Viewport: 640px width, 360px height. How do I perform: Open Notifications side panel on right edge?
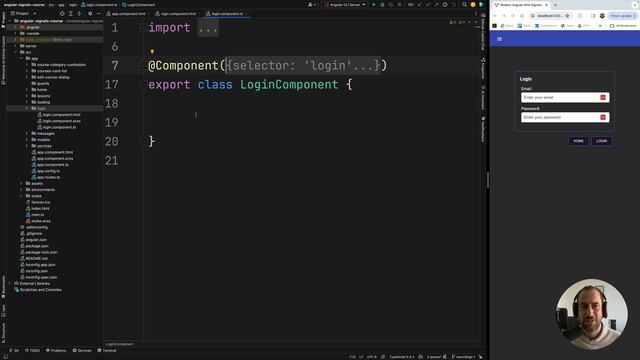483,129
